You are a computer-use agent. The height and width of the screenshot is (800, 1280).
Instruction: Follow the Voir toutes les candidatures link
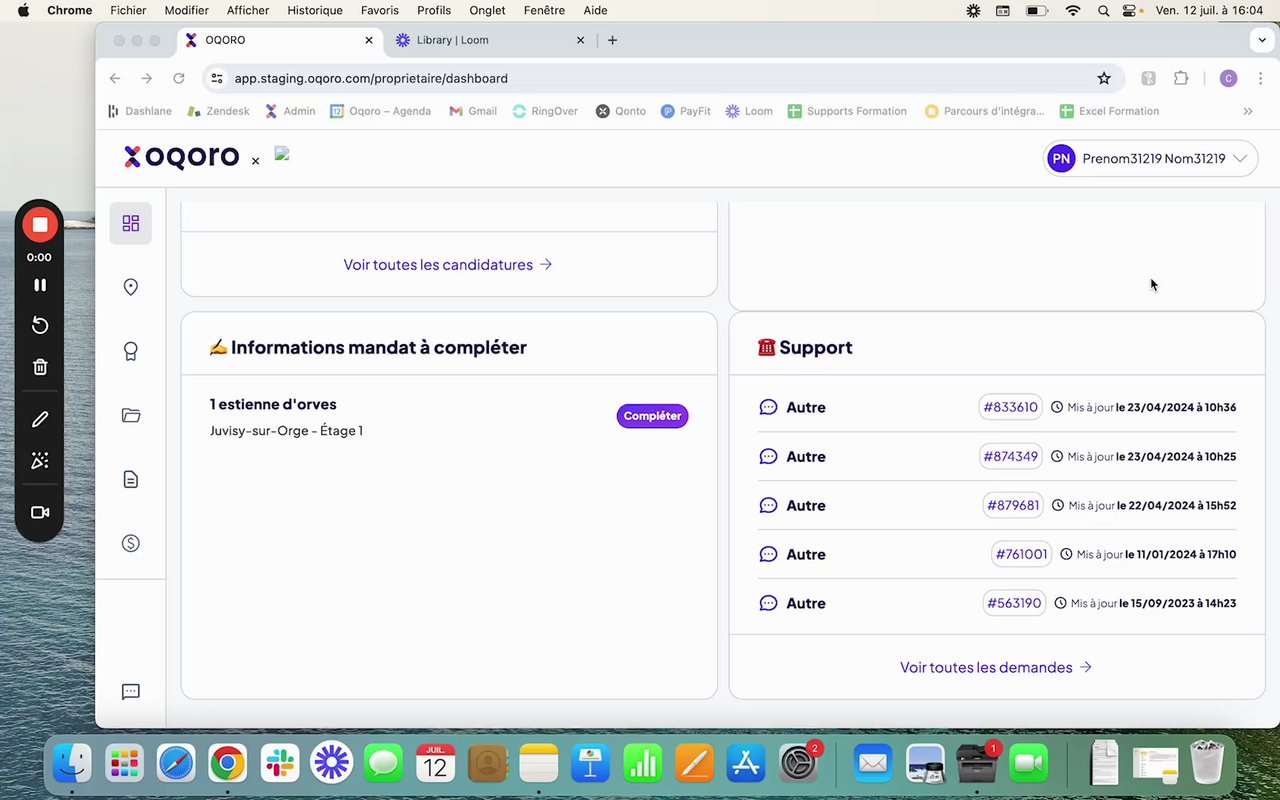448,265
